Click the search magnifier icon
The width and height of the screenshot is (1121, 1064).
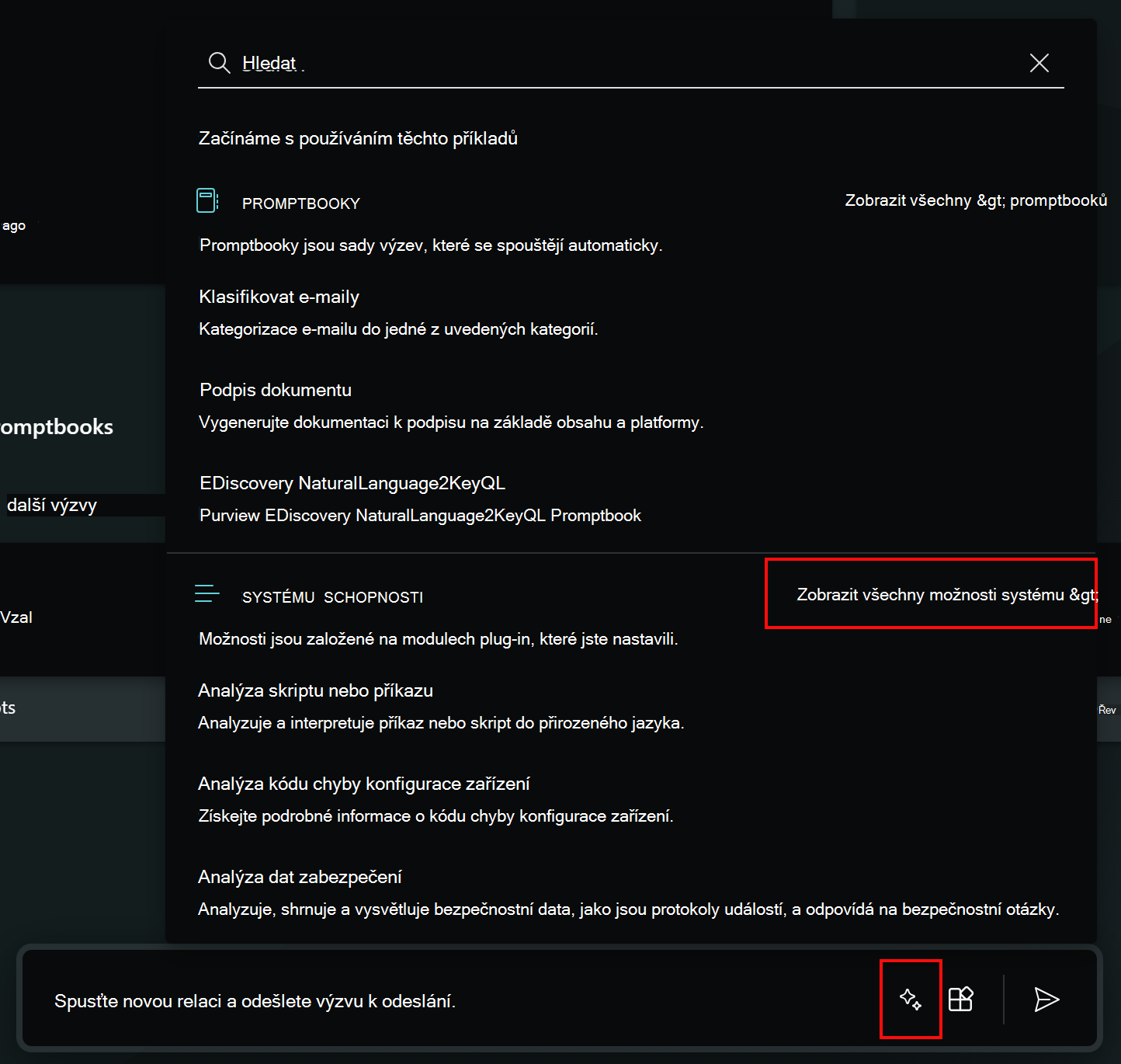220,63
